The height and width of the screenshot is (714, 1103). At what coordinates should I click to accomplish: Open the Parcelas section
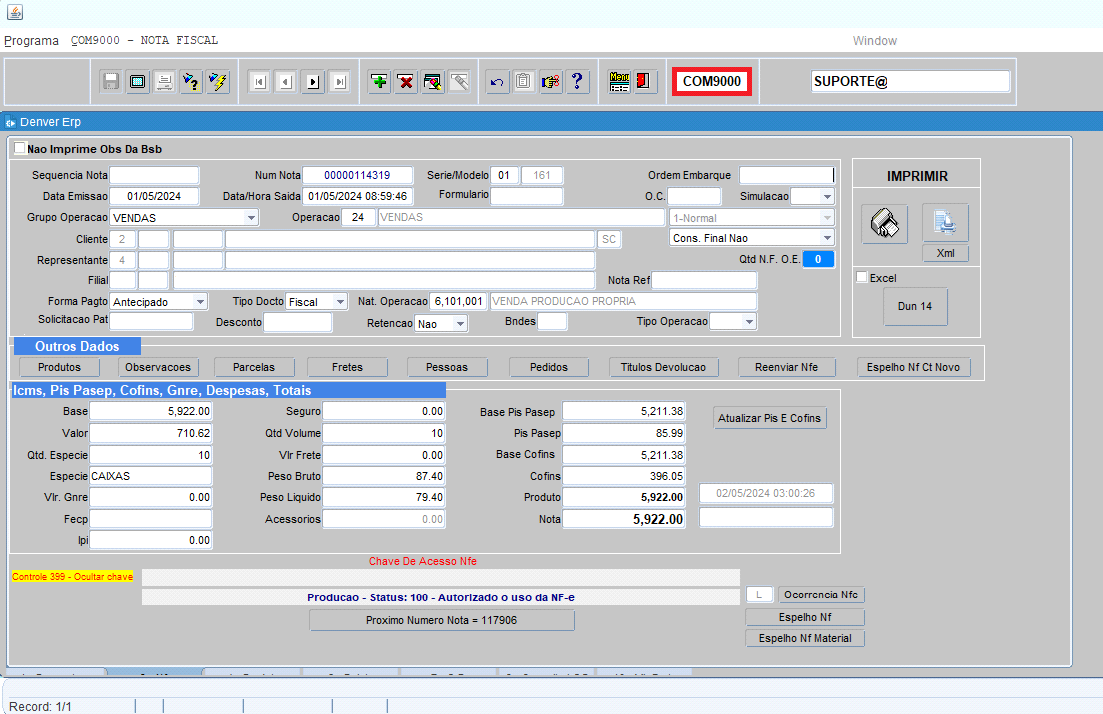pos(254,367)
